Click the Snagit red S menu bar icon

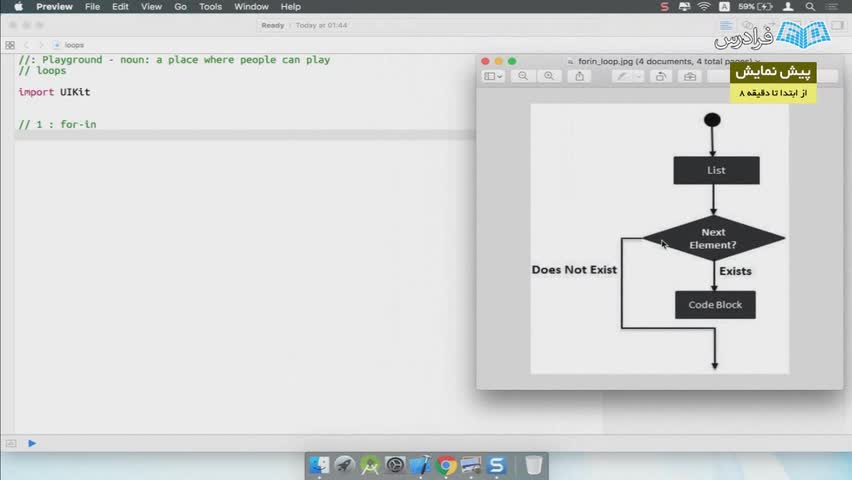(664, 7)
